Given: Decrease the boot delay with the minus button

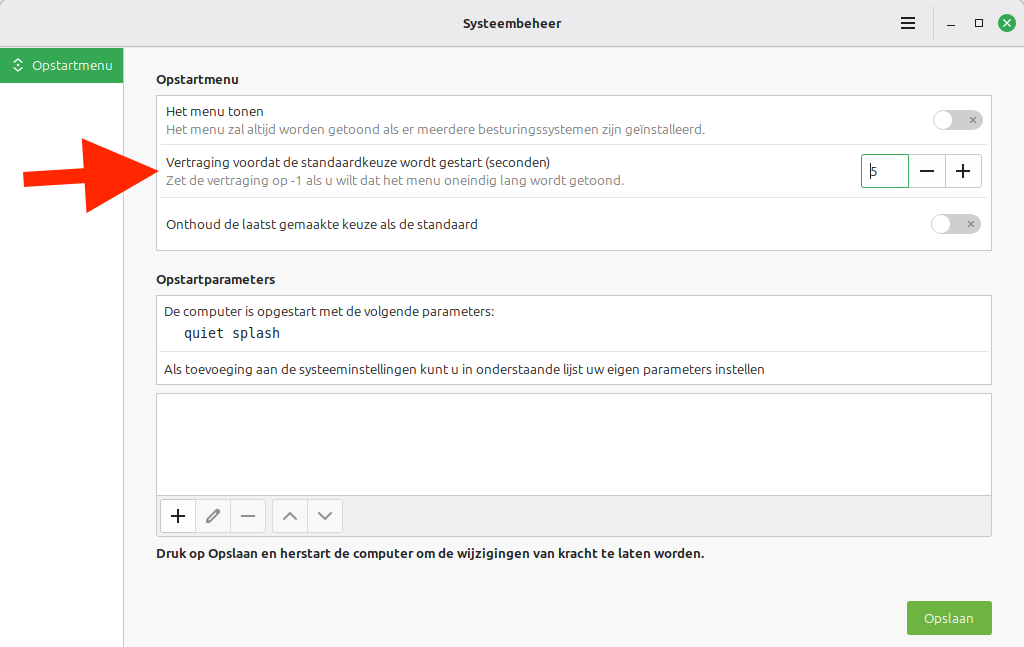Looking at the screenshot, I should coord(927,171).
